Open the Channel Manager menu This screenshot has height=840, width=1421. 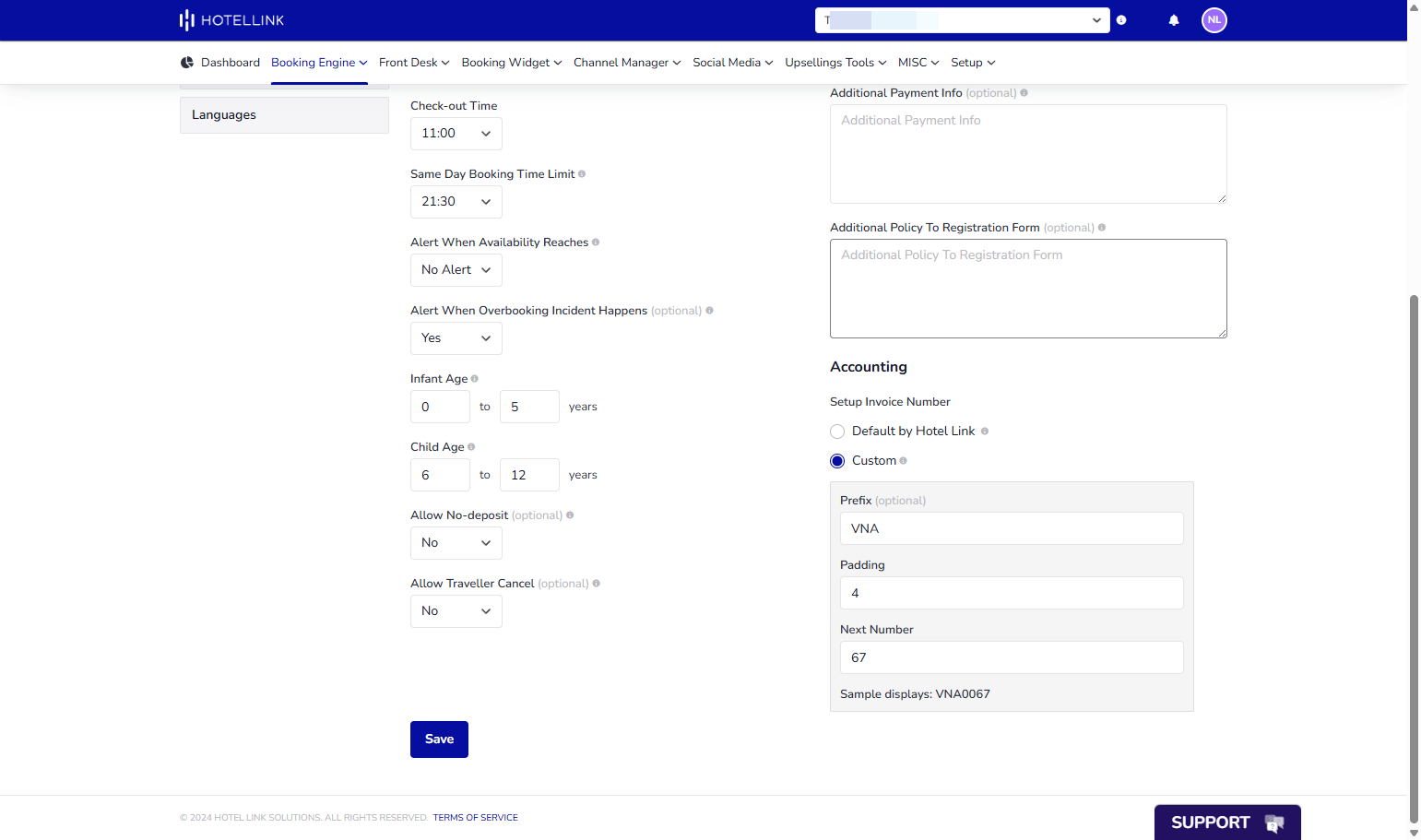(x=627, y=63)
